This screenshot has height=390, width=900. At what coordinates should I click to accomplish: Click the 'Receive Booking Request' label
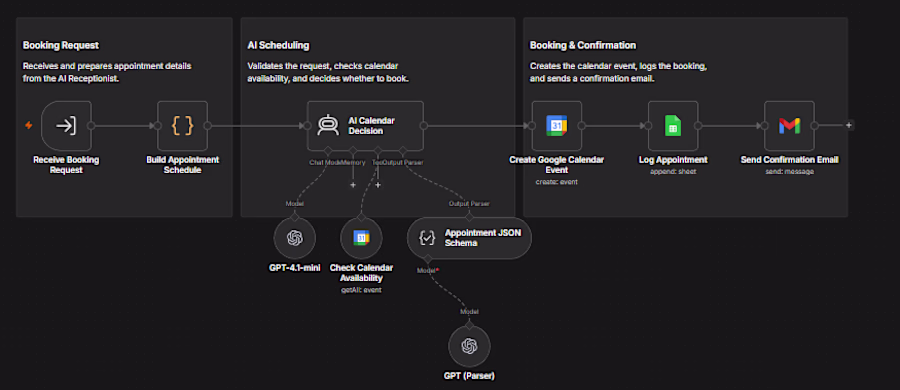coord(67,164)
